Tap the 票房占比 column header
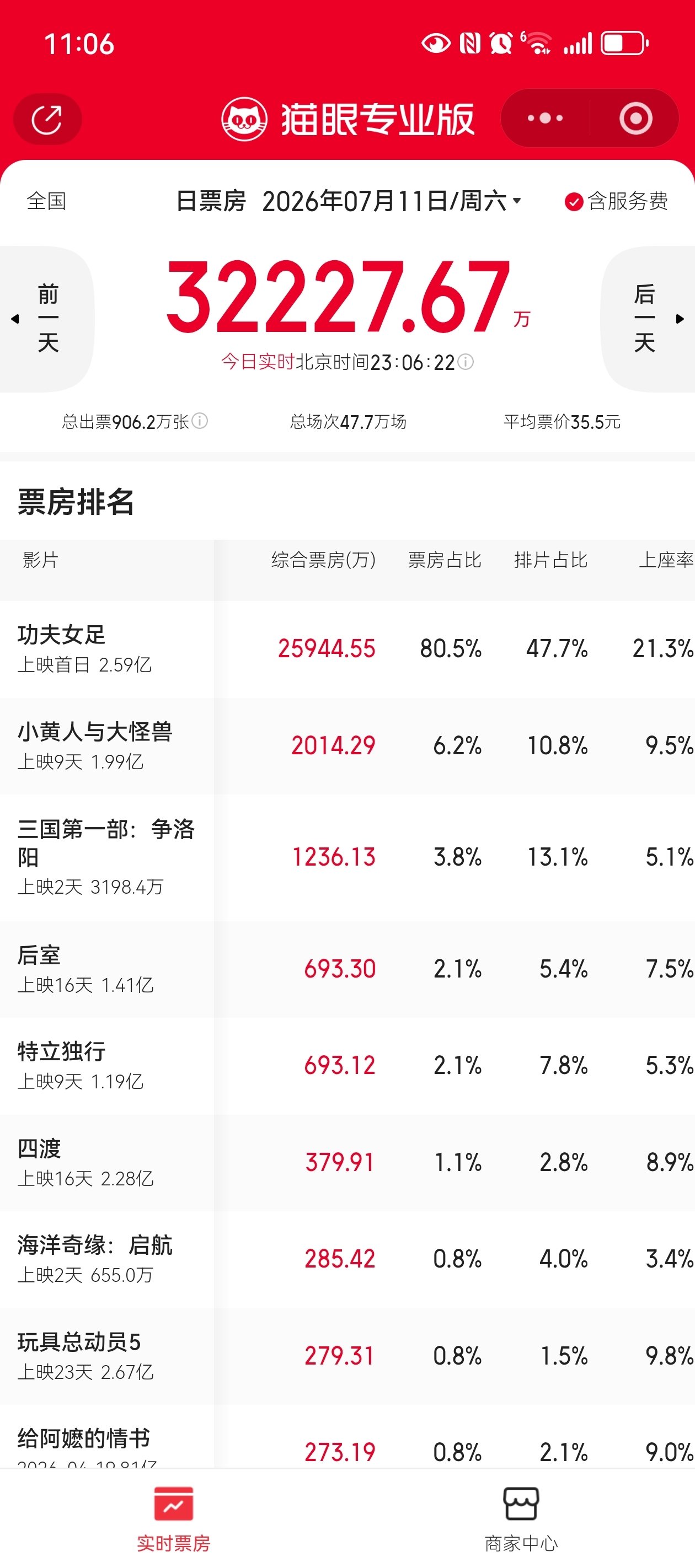Screen dimensions: 695x1568 point(445,560)
